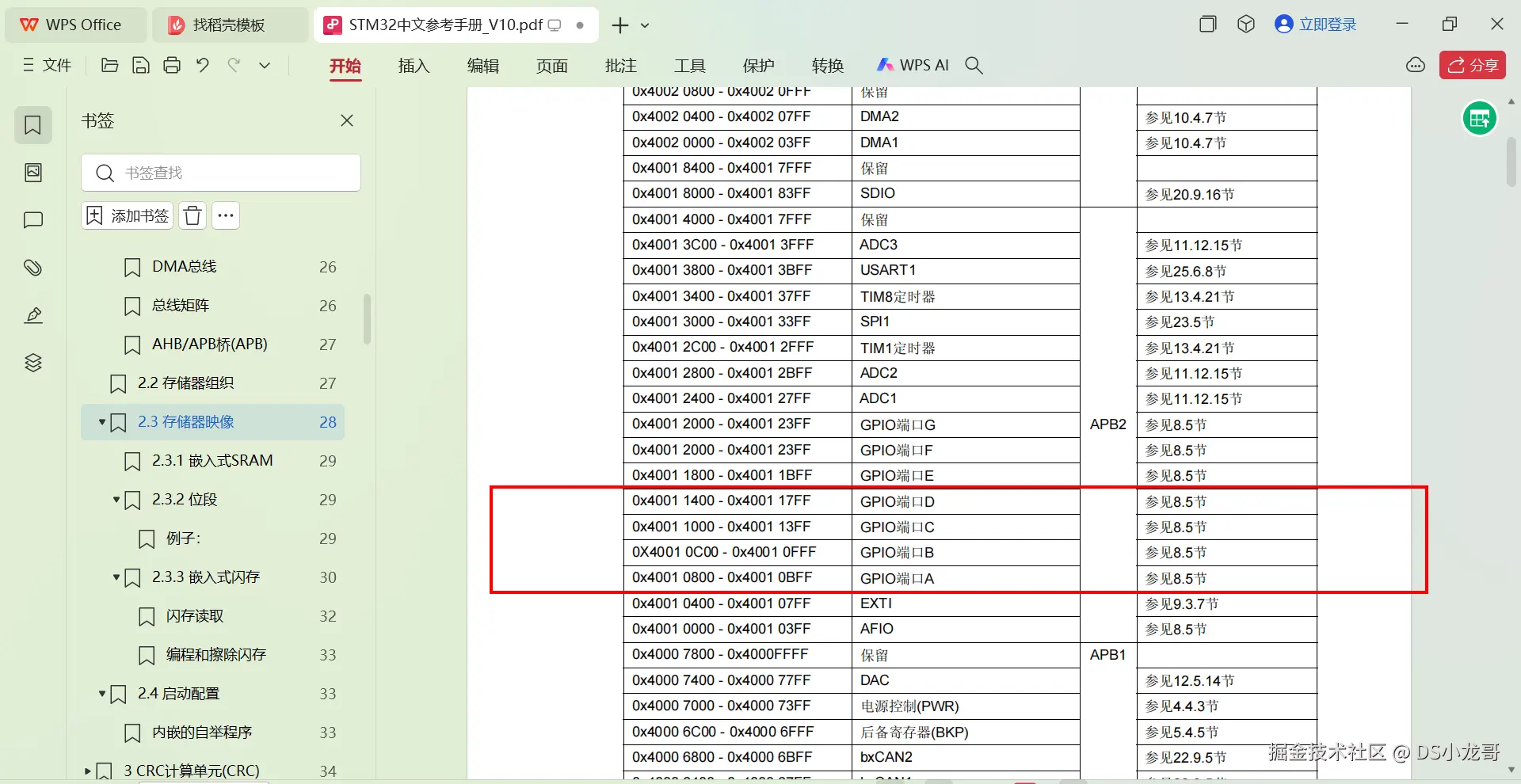
Task: Go to the 总线矩阵 bookmark
Action: click(x=181, y=306)
